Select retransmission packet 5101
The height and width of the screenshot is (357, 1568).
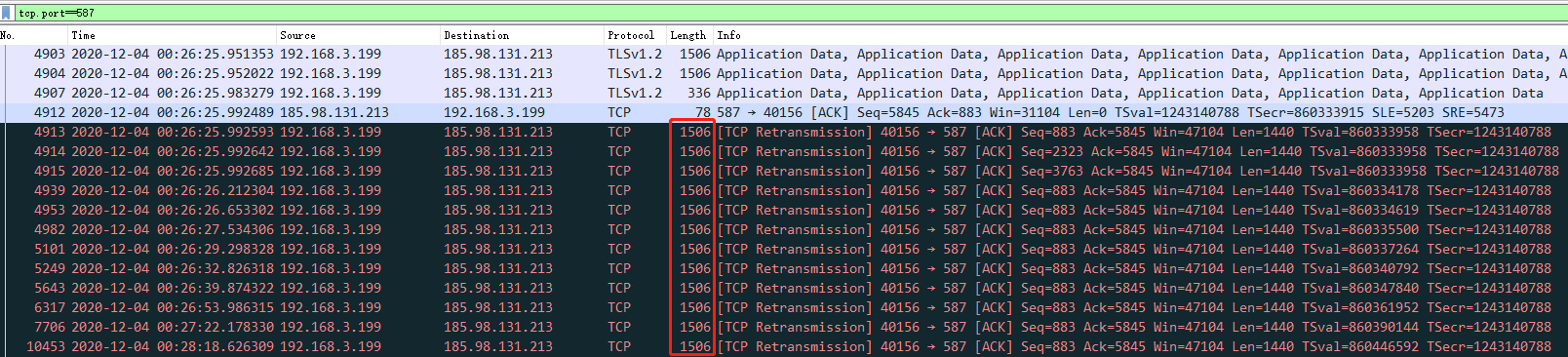pyautogui.click(x=784, y=250)
